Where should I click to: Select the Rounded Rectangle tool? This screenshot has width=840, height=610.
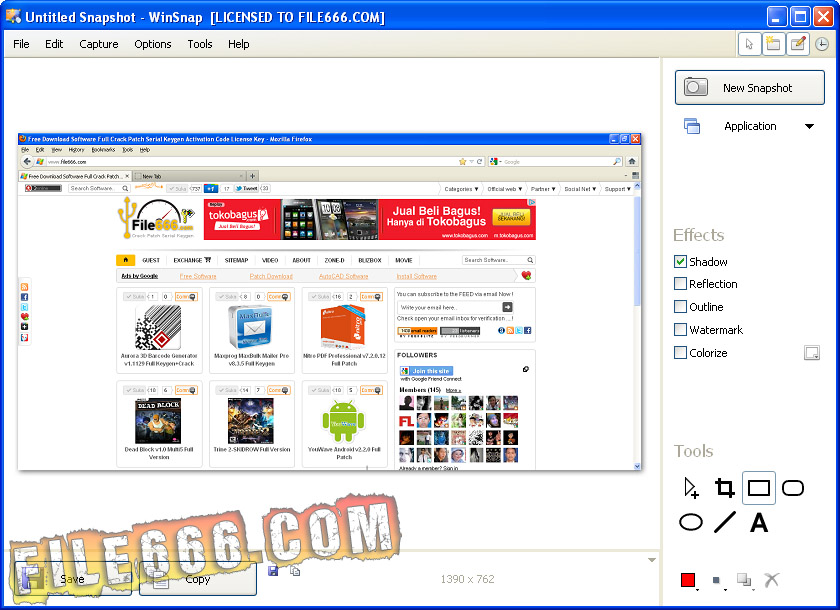793,488
